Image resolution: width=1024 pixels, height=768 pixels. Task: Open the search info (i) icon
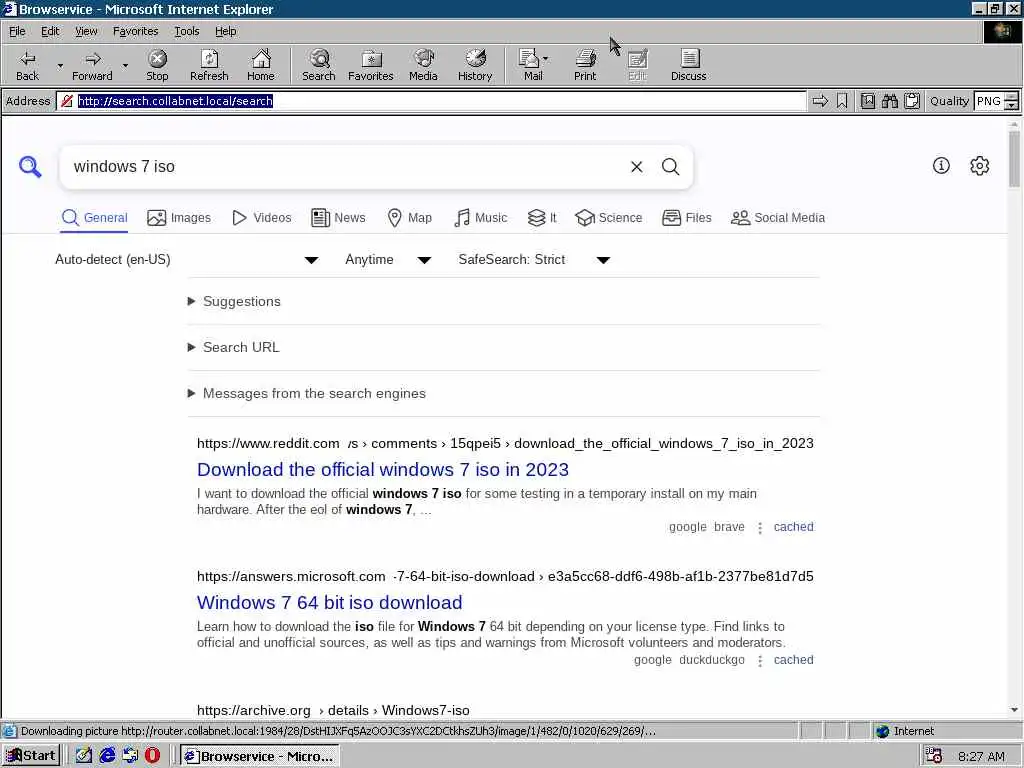(941, 166)
